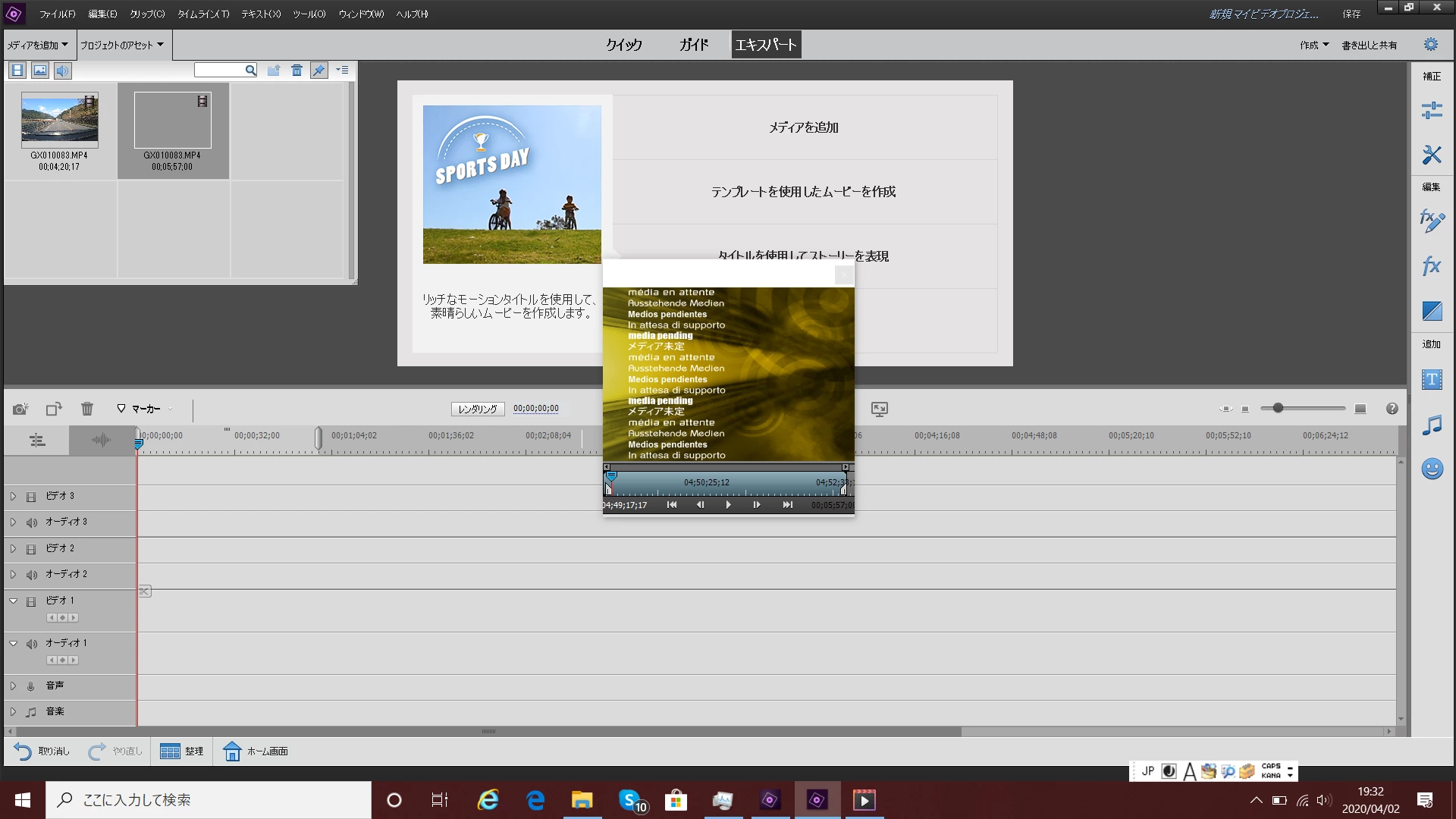Open the Effects fx panel
The image size is (1456, 819).
tap(1431, 266)
